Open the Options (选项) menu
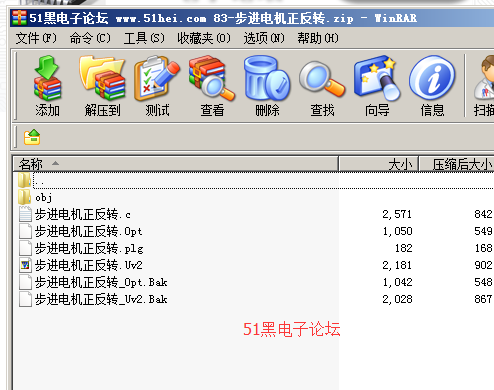Image resolution: width=494 pixels, height=390 pixels. click(264, 38)
